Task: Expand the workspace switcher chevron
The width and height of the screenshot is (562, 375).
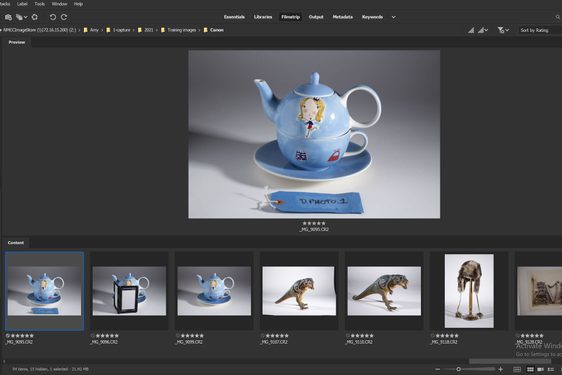Action: [x=394, y=17]
